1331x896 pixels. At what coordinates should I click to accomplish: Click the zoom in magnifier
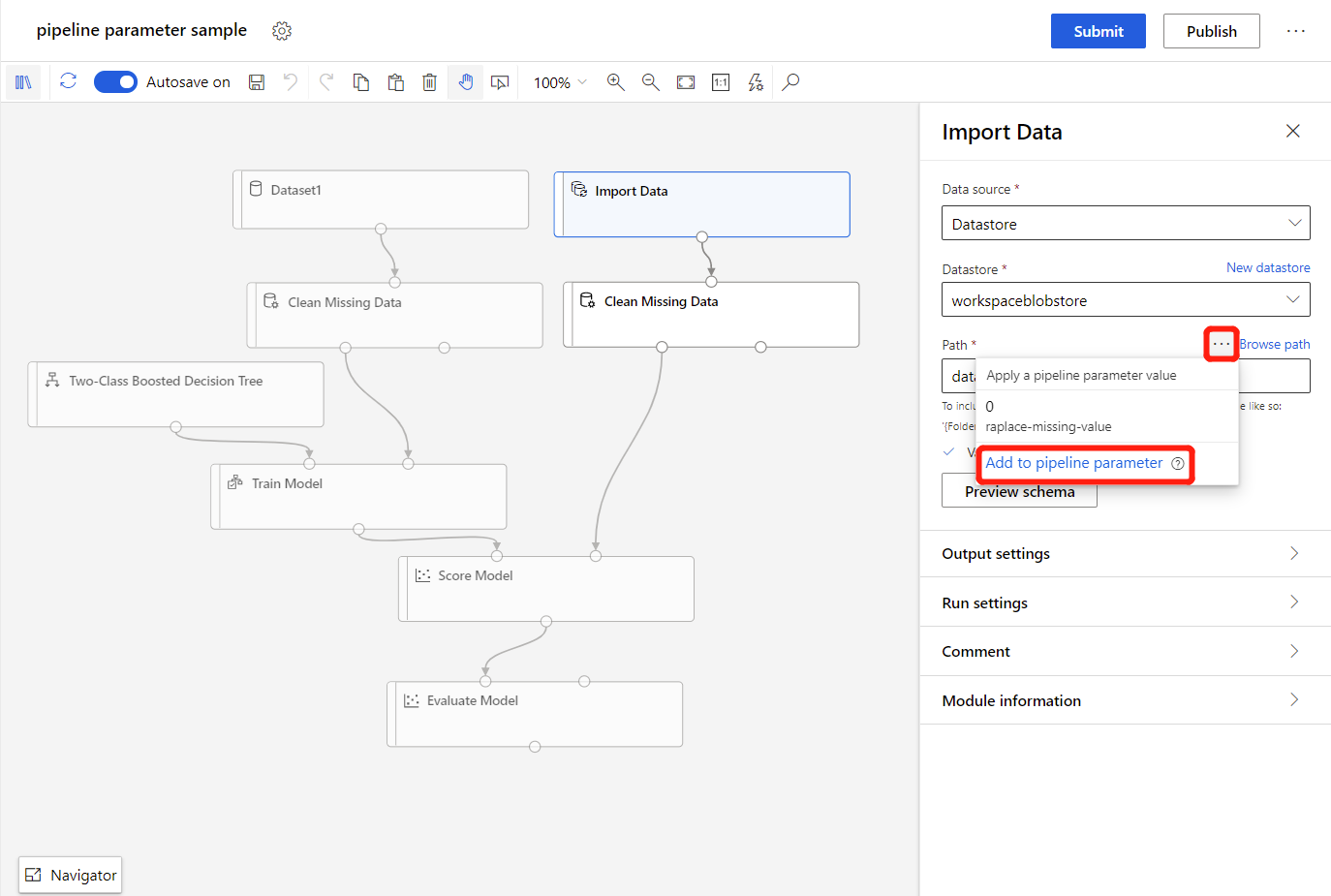point(615,82)
